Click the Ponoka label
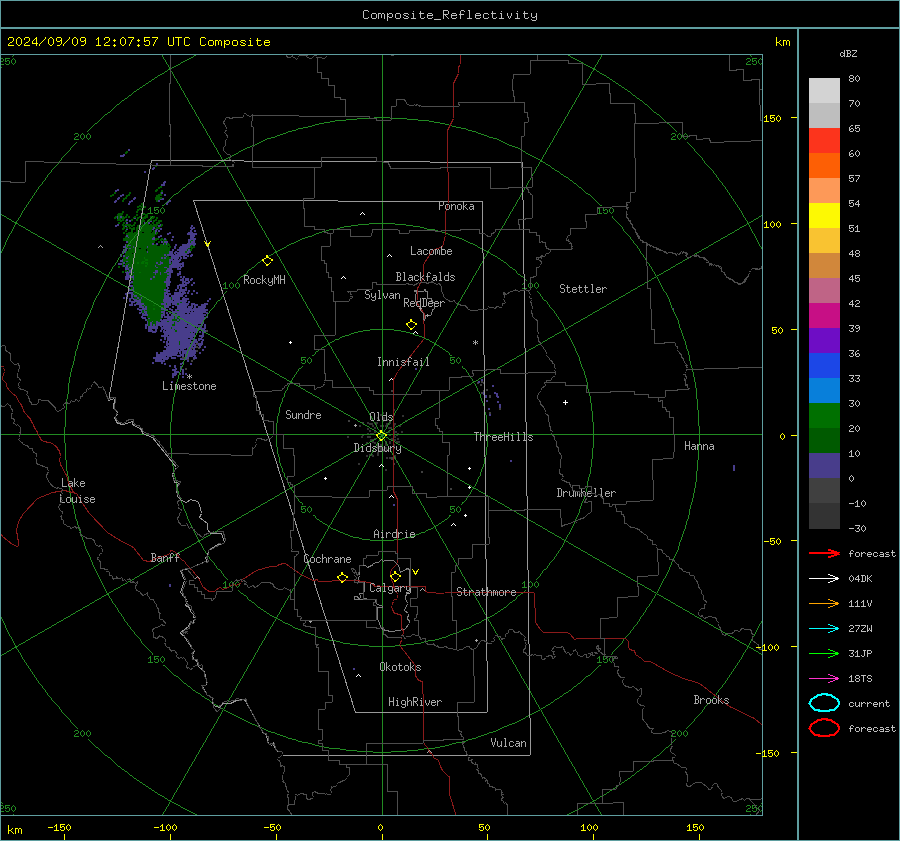 tap(456, 206)
